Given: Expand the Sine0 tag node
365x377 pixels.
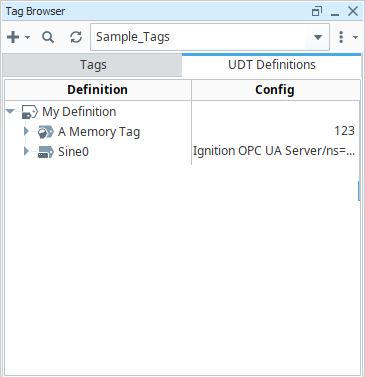Looking at the screenshot, I should [x=26, y=151].
